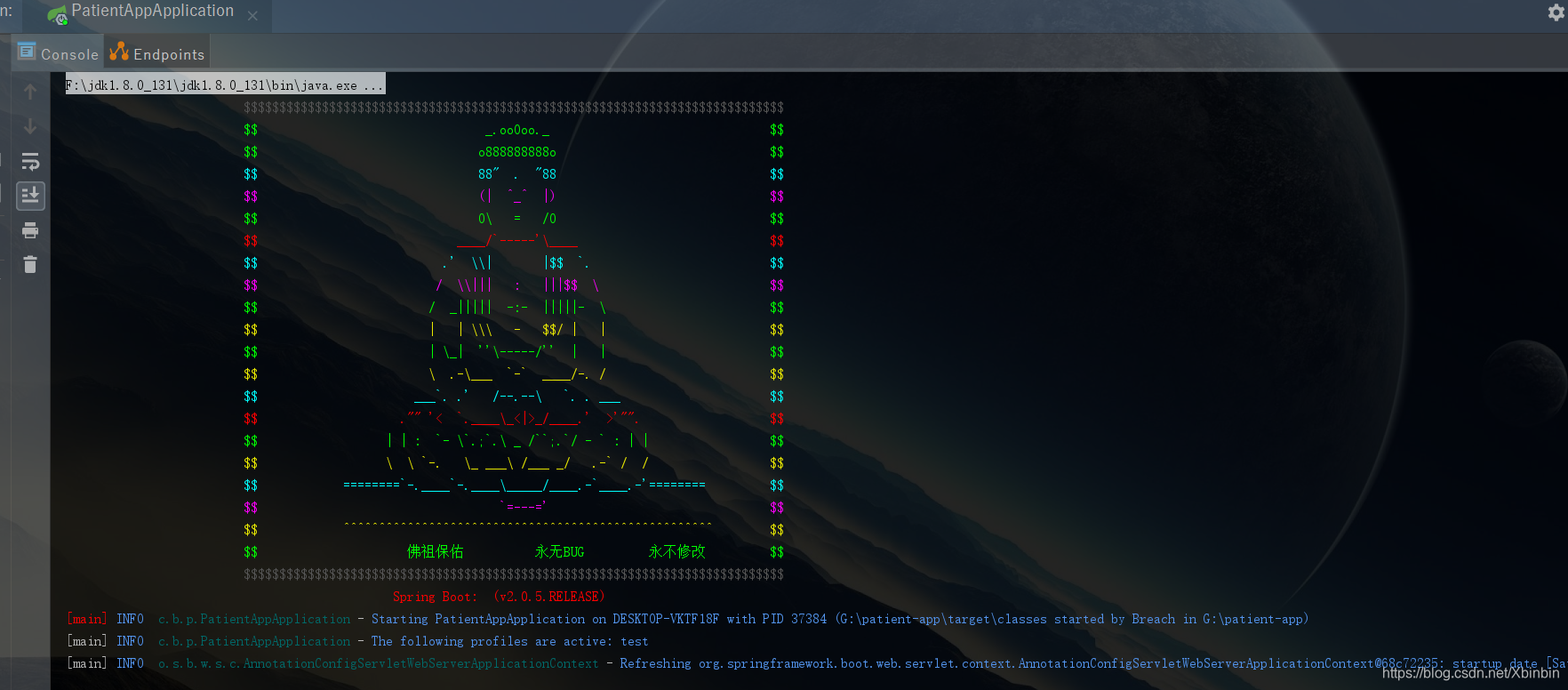Toggle soft-wrap for console output

pyautogui.click(x=30, y=161)
